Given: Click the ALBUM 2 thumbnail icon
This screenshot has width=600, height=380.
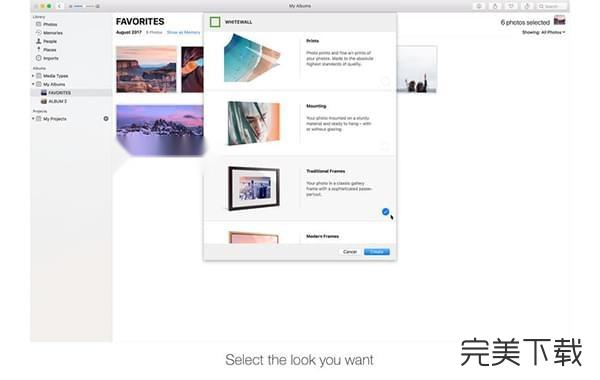Looking at the screenshot, I should coord(44,101).
